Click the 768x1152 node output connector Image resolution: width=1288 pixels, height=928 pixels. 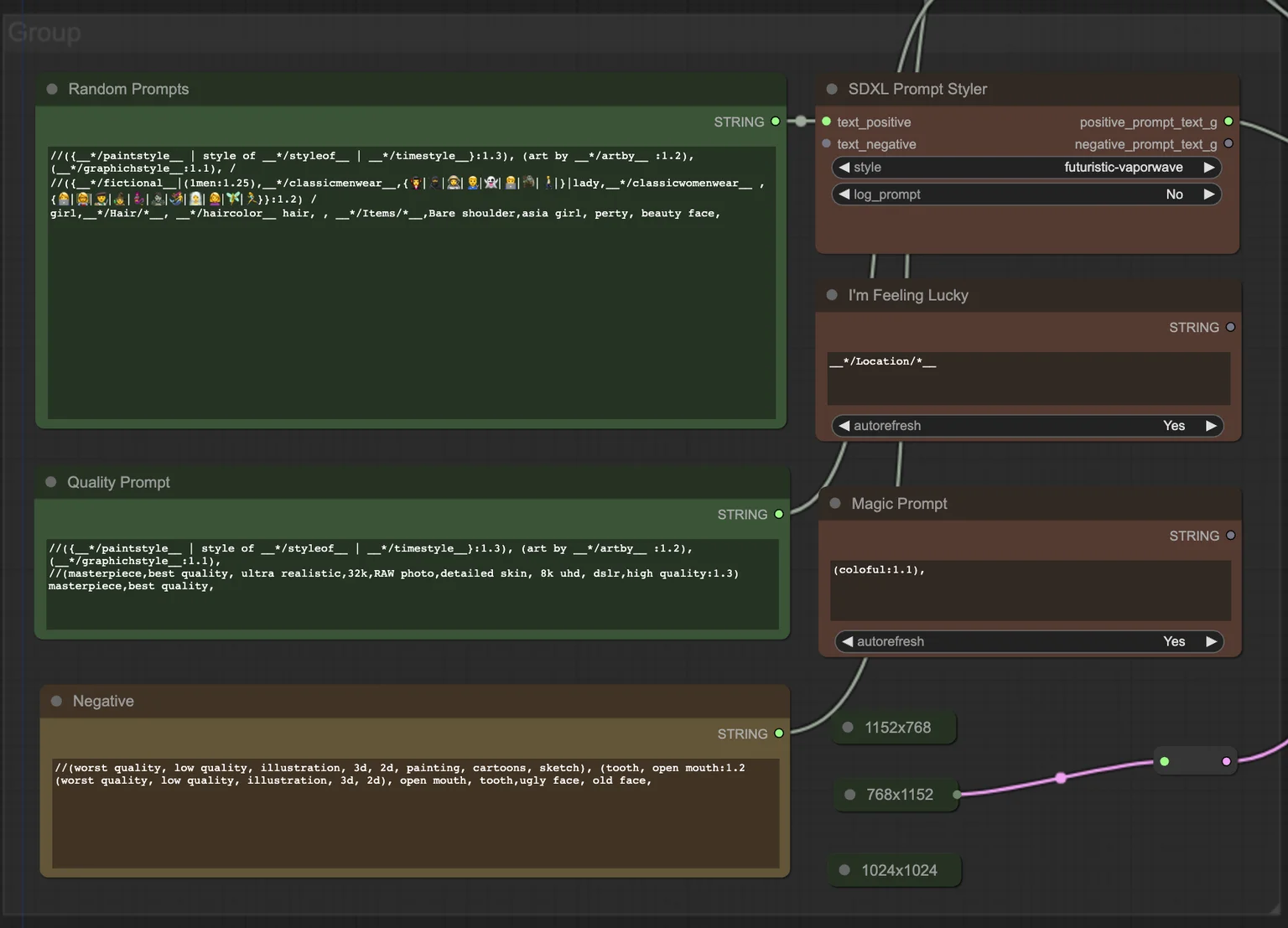click(x=957, y=794)
